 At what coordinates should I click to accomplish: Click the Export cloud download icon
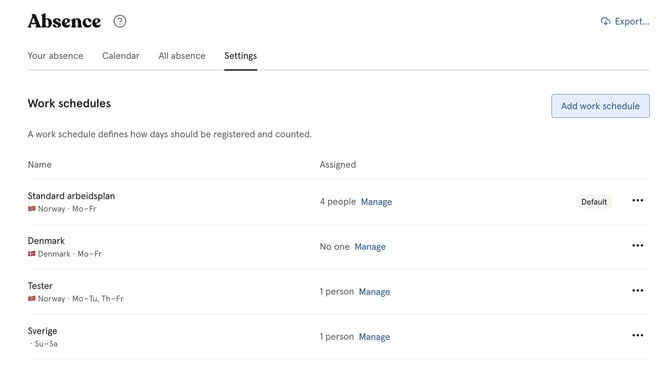[605, 21]
